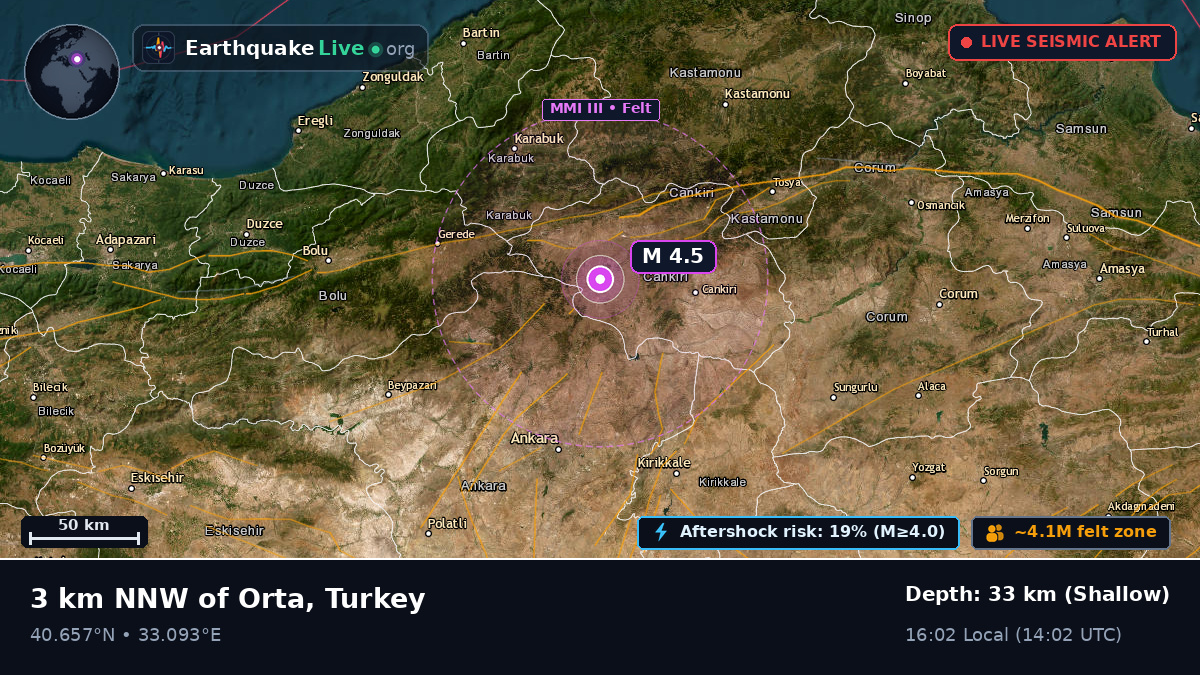Click the lightning bolt aftershock icon
The height and width of the screenshot is (675, 1200).
coord(660,532)
